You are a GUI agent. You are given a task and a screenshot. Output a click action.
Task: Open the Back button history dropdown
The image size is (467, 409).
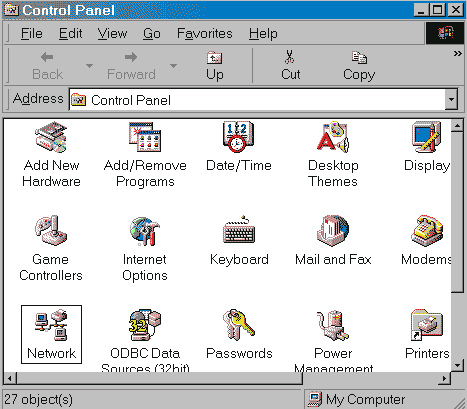pyautogui.click(x=89, y=66)
